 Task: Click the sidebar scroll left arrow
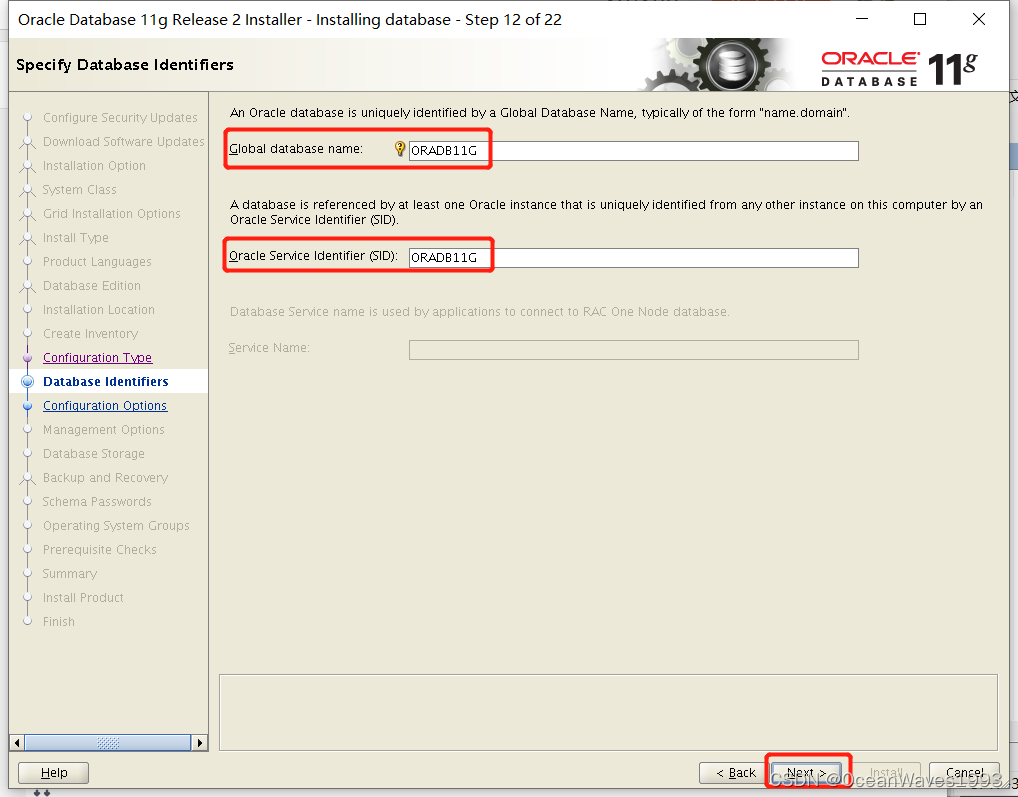point(17,742)
